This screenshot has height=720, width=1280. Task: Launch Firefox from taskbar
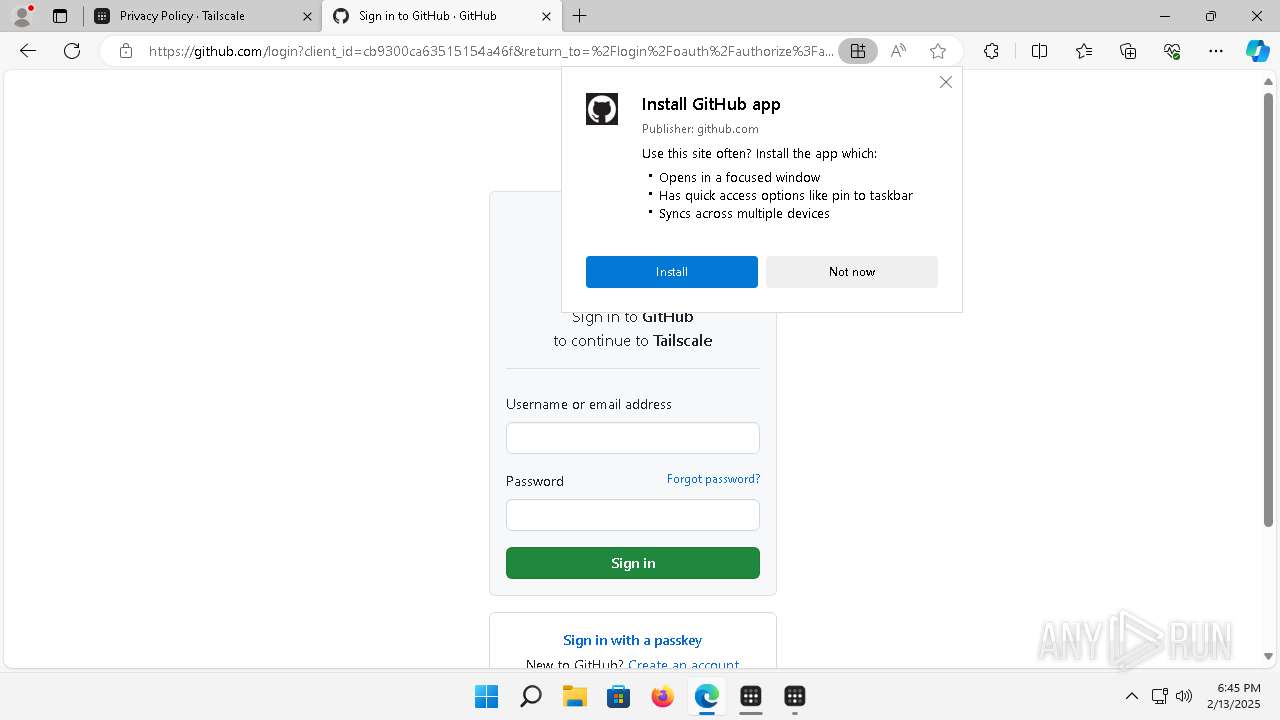coord(663,696)
